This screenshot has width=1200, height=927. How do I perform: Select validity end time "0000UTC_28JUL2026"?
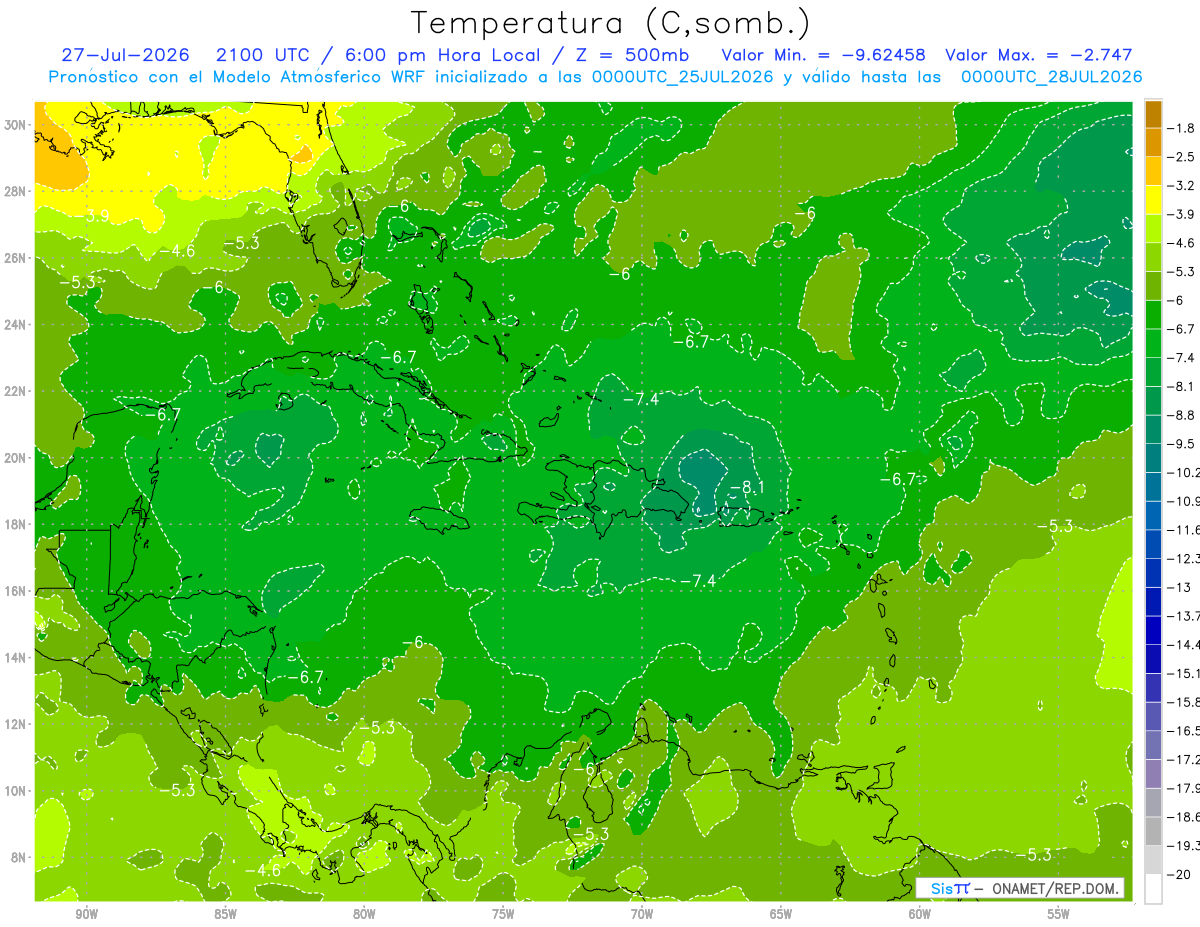(x=1051, y=77)
